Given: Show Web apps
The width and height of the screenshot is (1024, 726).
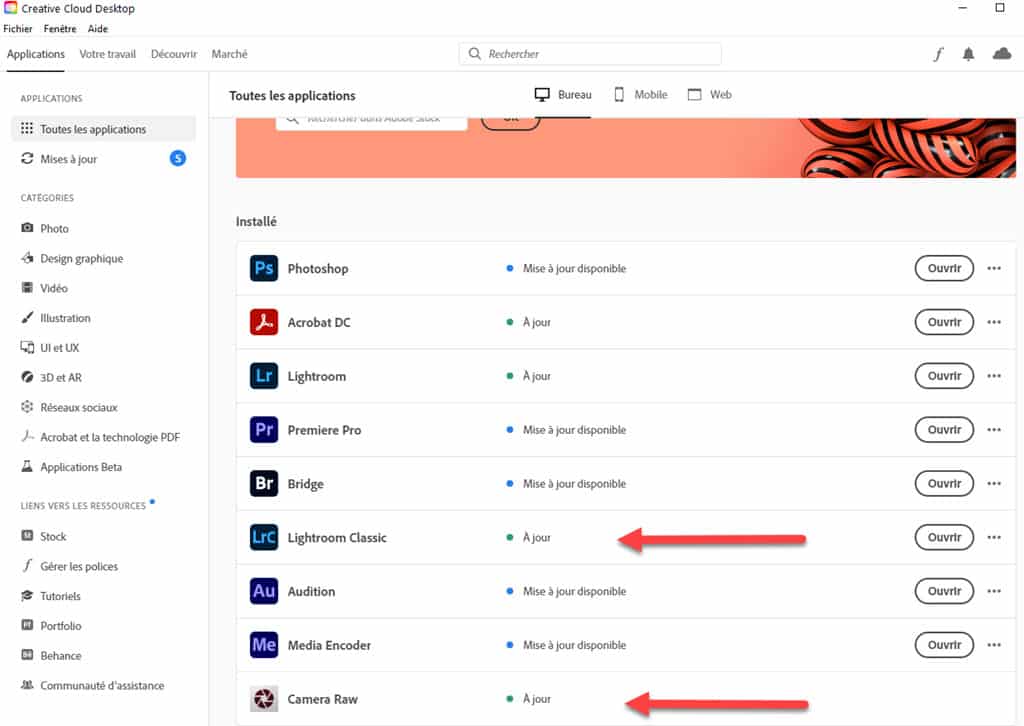Looking at the screenshot, I should (710, 95).
